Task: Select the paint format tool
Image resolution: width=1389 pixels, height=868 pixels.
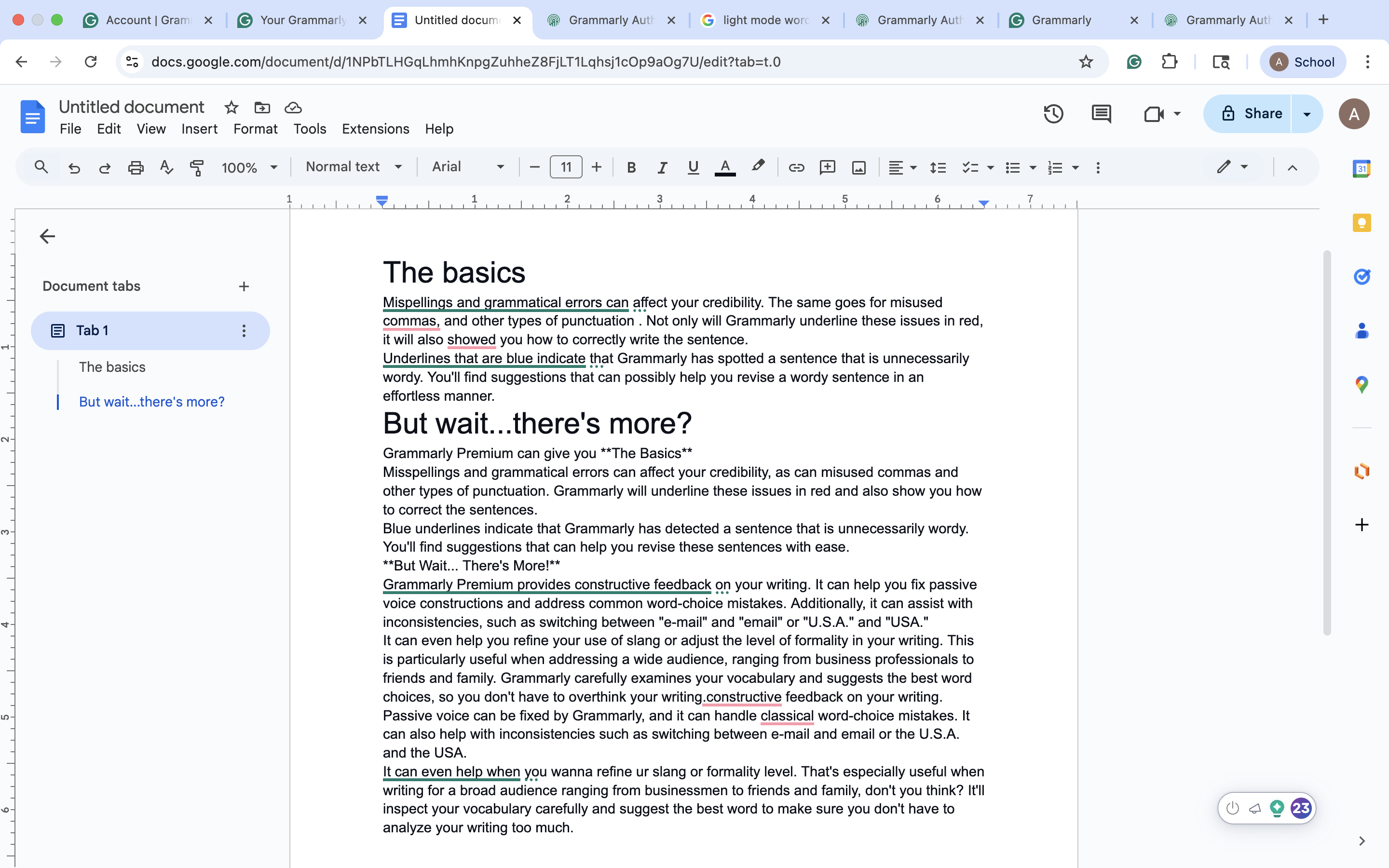Action: (x=197, y=167)
